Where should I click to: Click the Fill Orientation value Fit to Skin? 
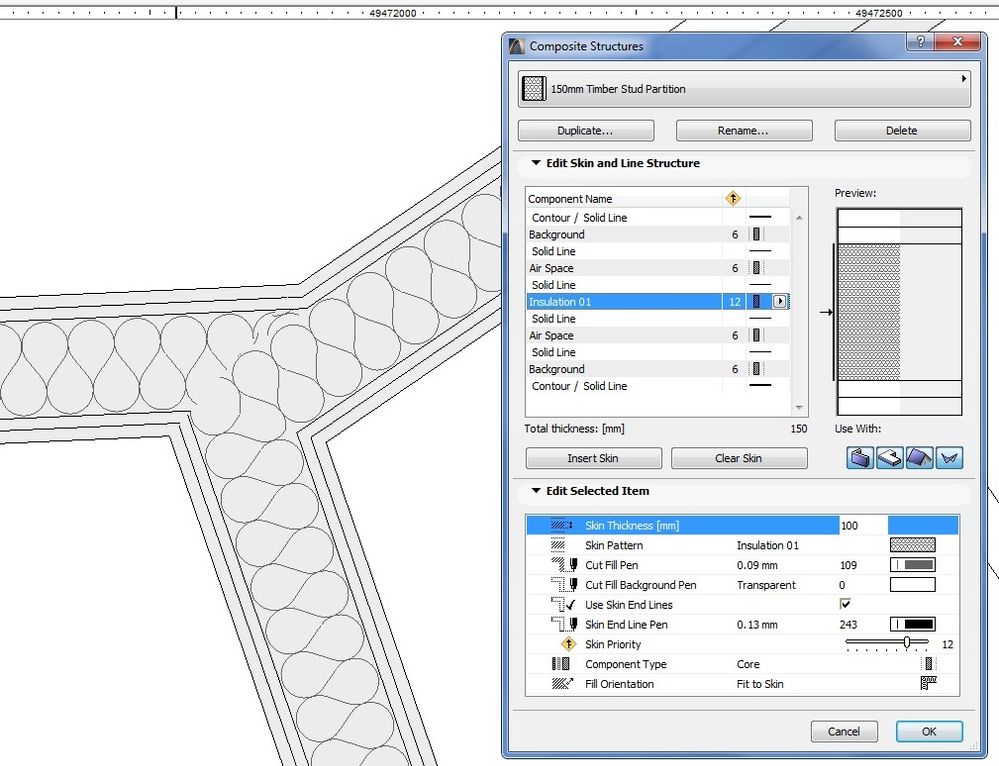(760, 684)
